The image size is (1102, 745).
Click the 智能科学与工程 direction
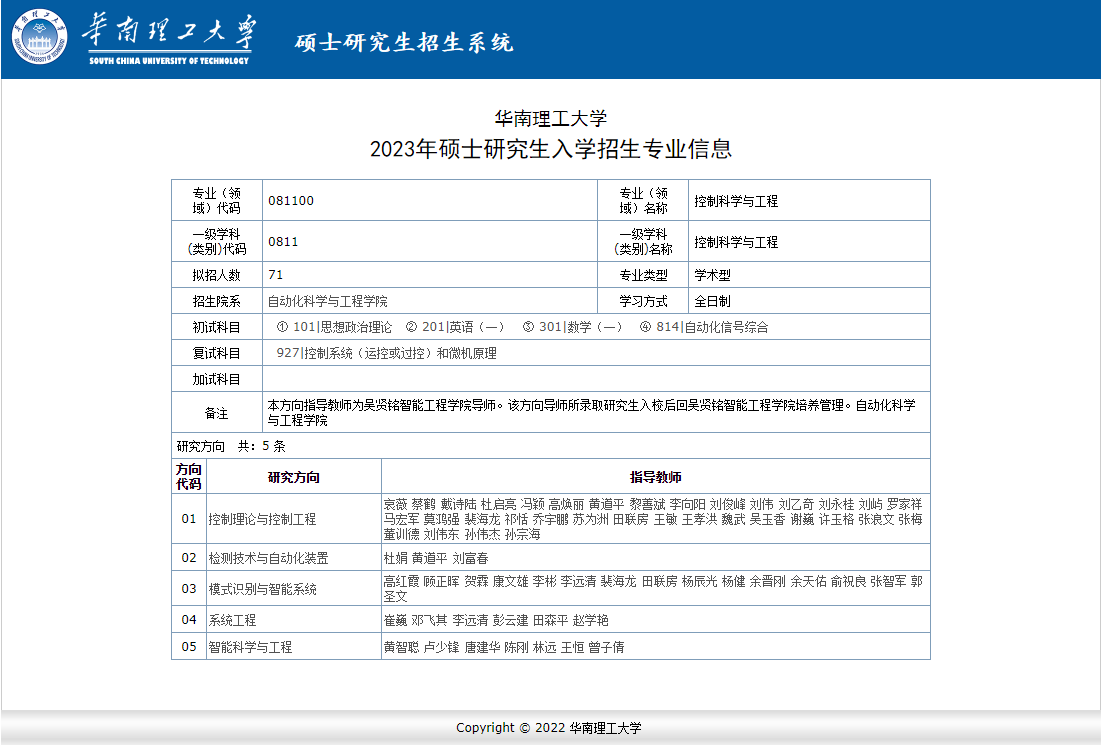pos(250,647)
